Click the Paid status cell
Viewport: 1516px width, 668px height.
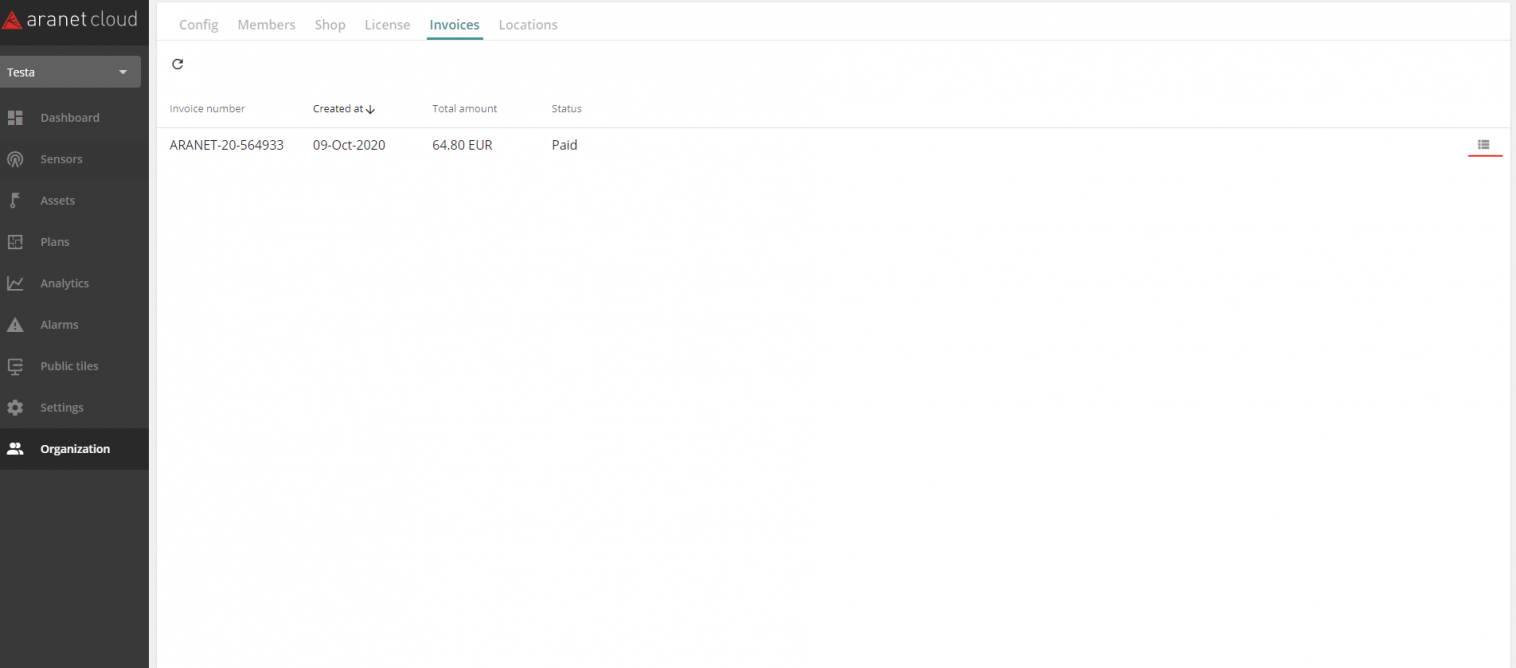(x=565, y=145)
